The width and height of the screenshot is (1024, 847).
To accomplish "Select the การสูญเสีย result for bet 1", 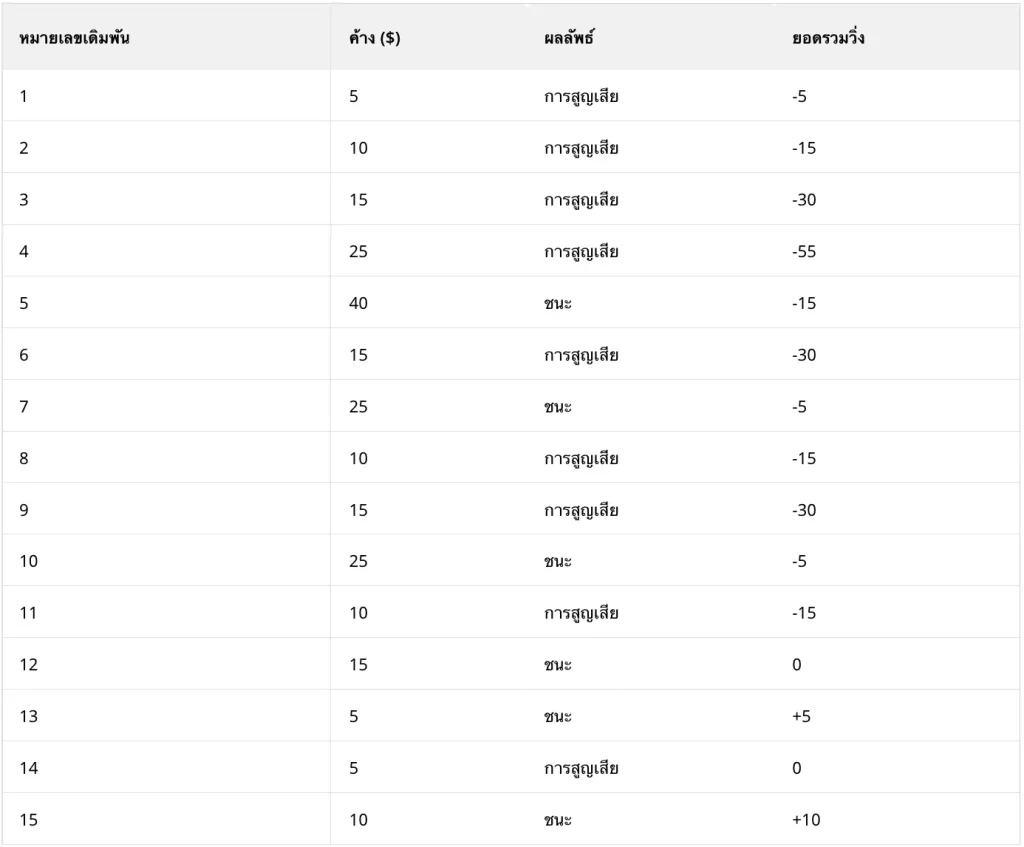I will (x=581, y=97).
